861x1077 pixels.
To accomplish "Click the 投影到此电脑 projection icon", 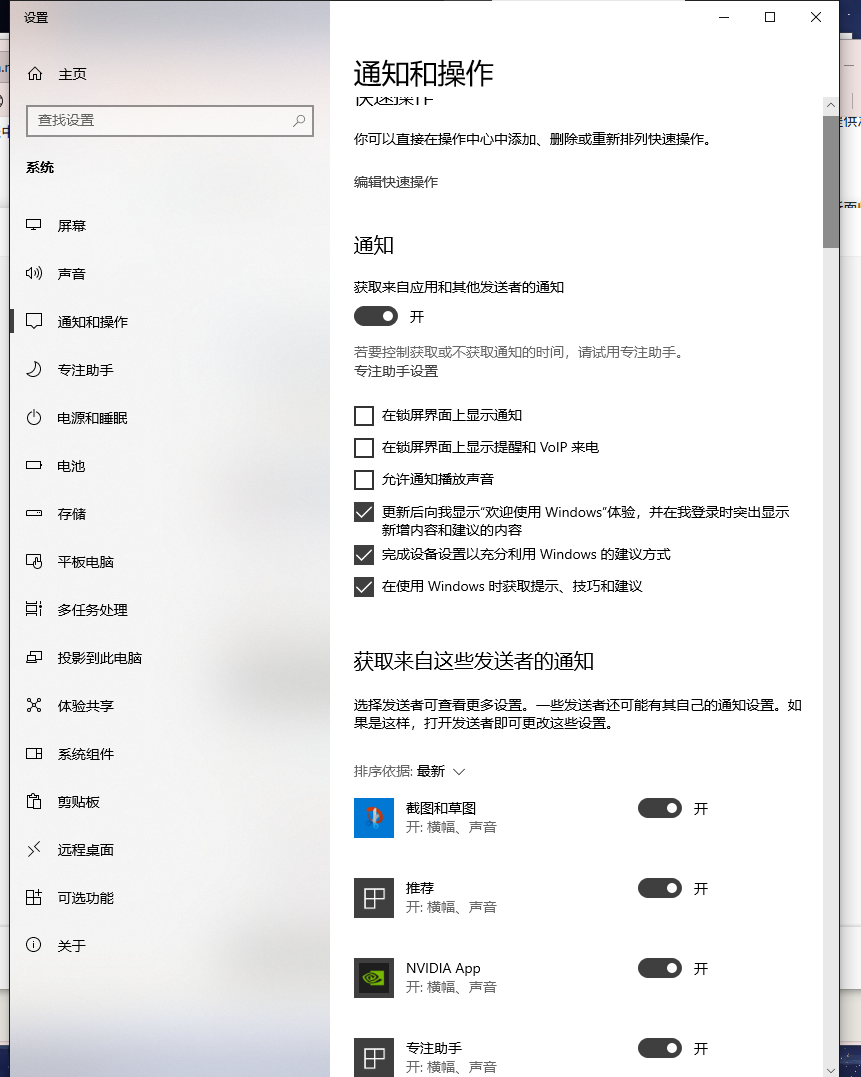I will [x=34, y=657].
